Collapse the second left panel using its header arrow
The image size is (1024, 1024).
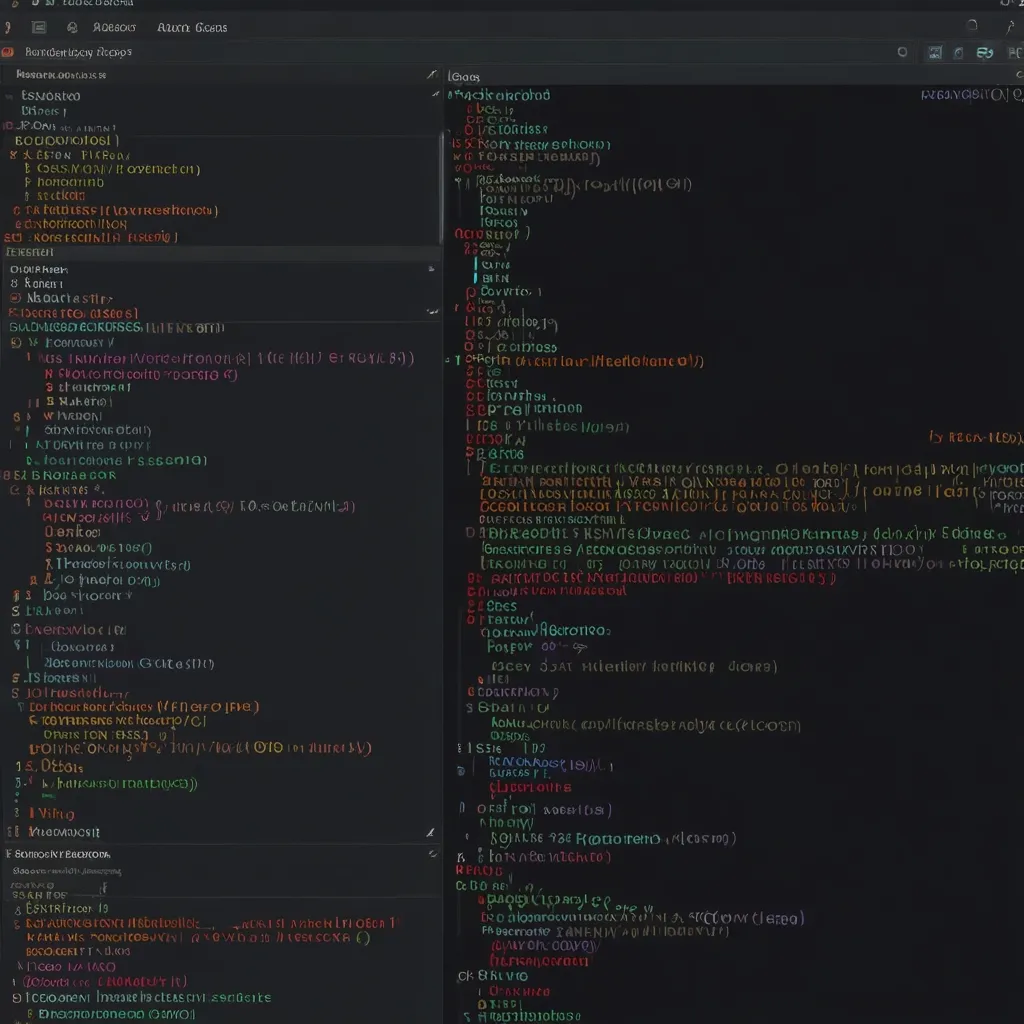(x=431, y=269)
